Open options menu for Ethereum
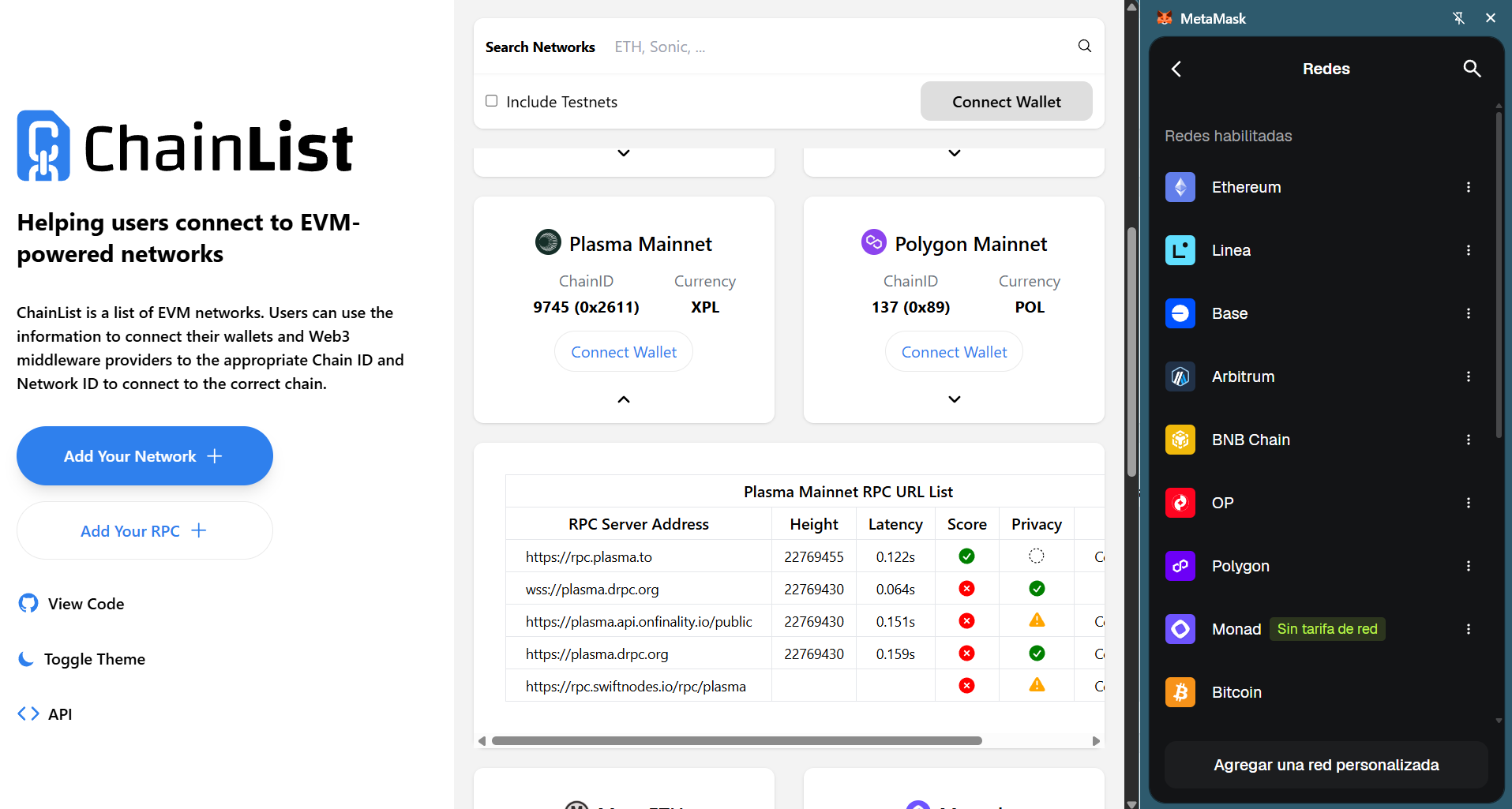 (1469, 187)
